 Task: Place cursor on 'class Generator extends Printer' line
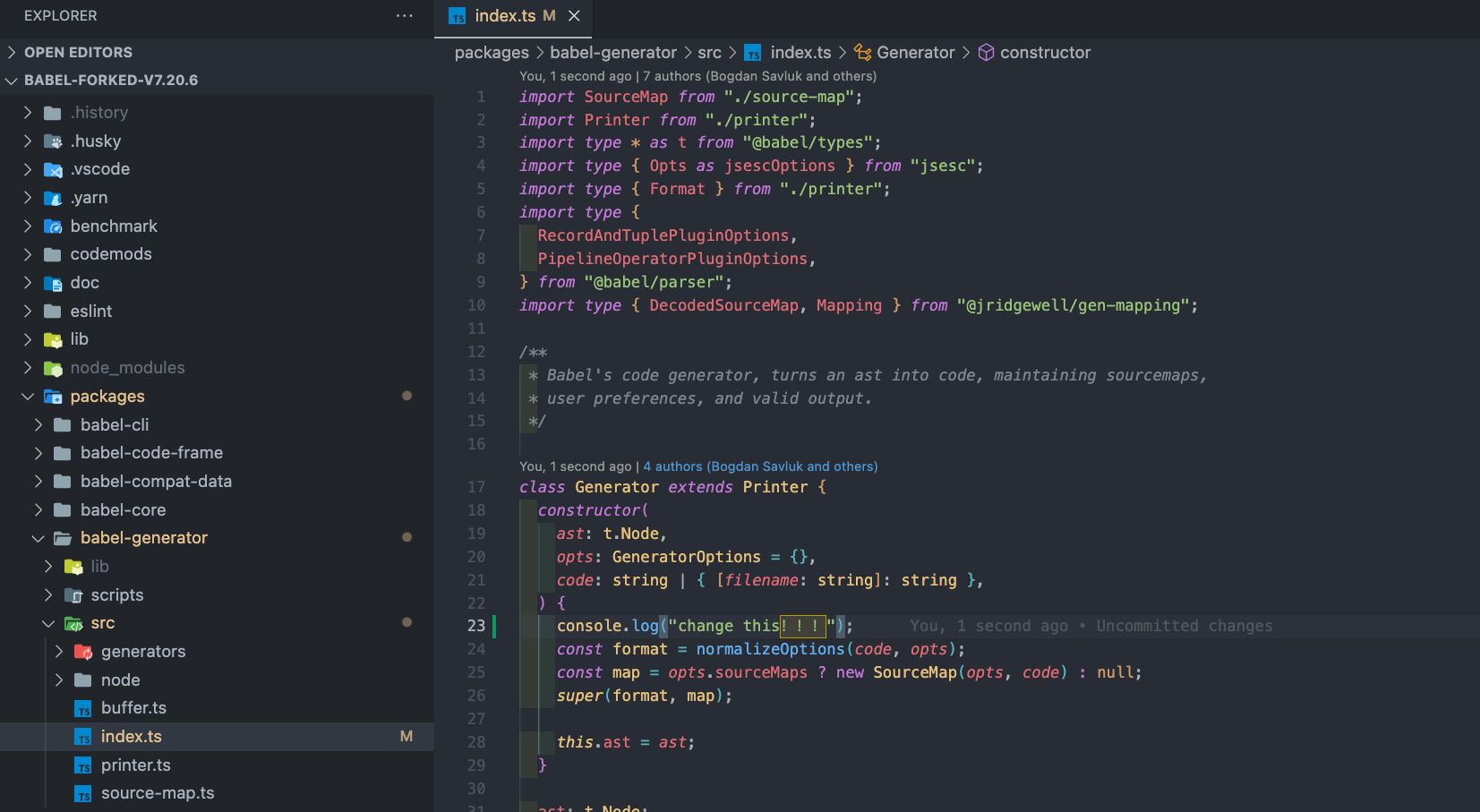(x=673, y=487)
